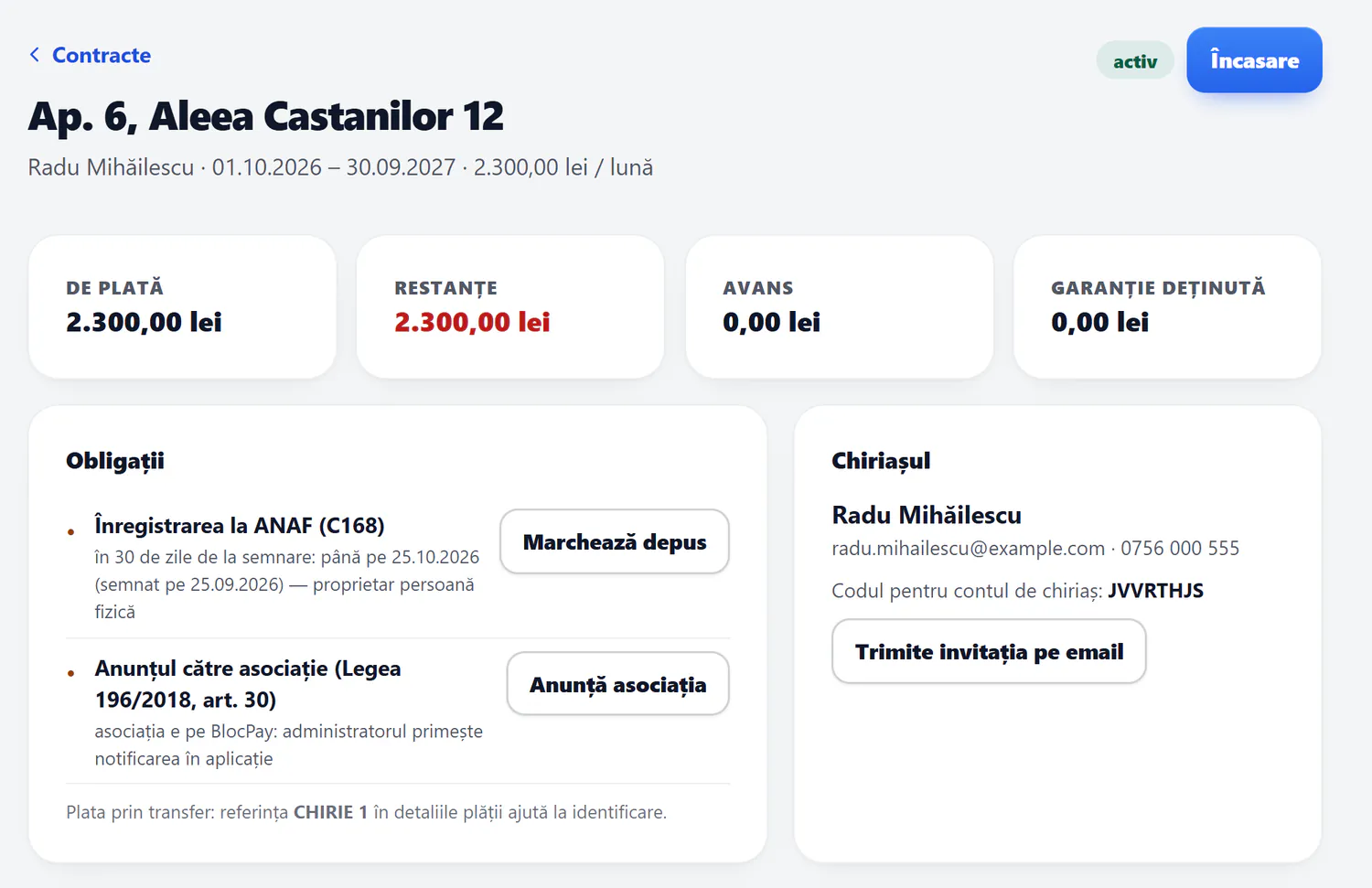Click the CHIRIE 1 payment reference
Viewport: 1372px width, 888px height.
330,812
